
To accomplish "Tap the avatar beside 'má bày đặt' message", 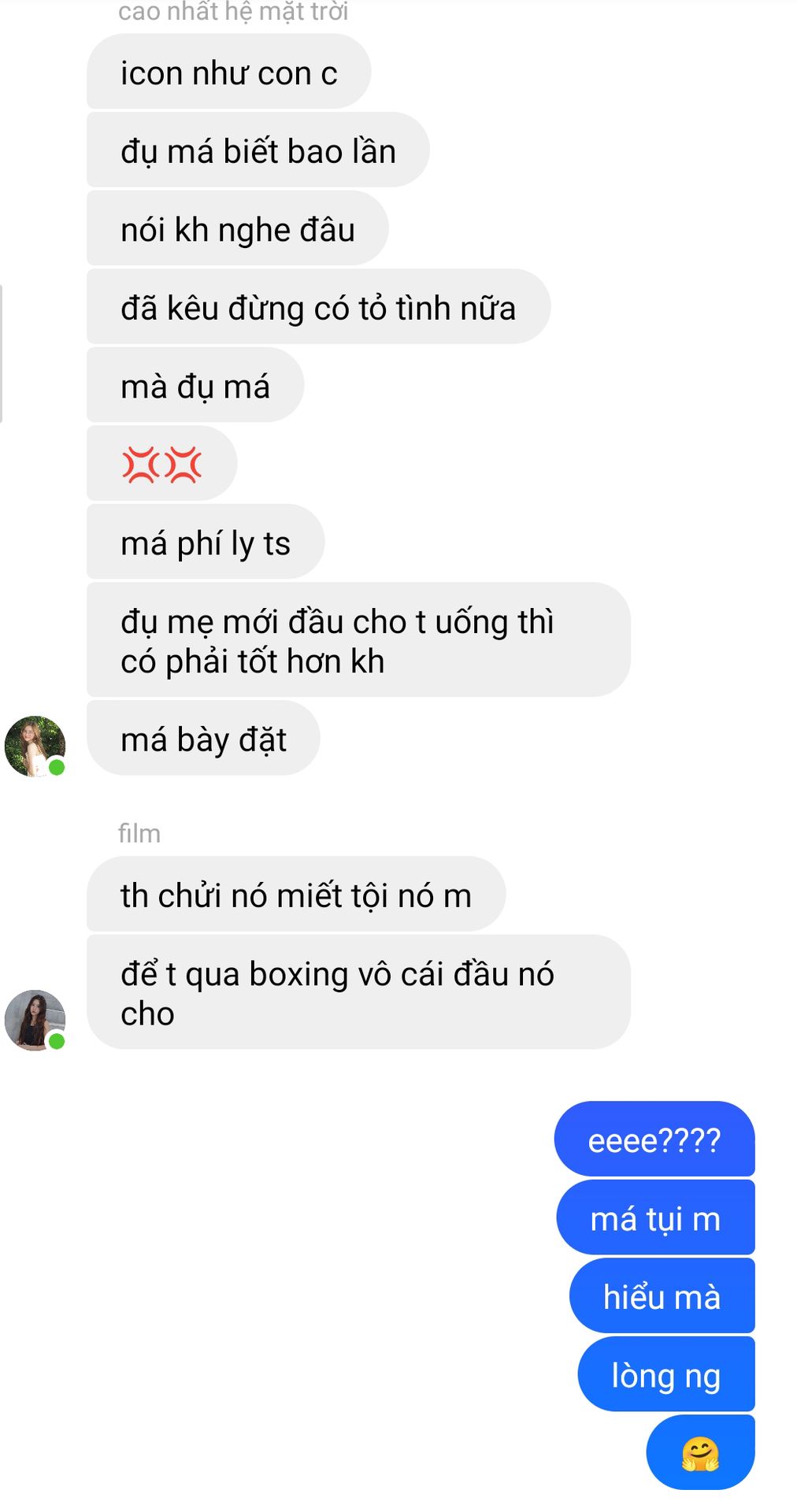I will [x=35, y=746].
